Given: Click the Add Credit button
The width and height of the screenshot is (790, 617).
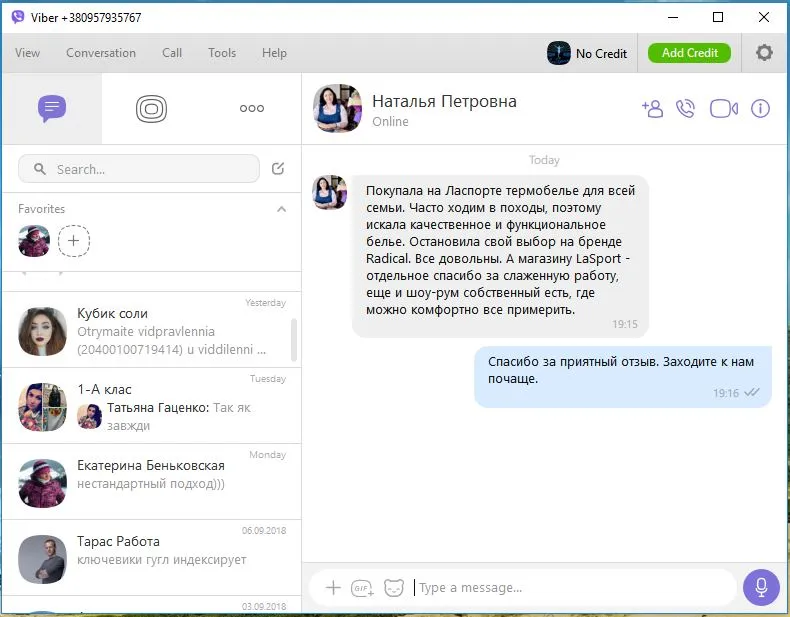Looking at the screenshot, I should tap(689, 53).
